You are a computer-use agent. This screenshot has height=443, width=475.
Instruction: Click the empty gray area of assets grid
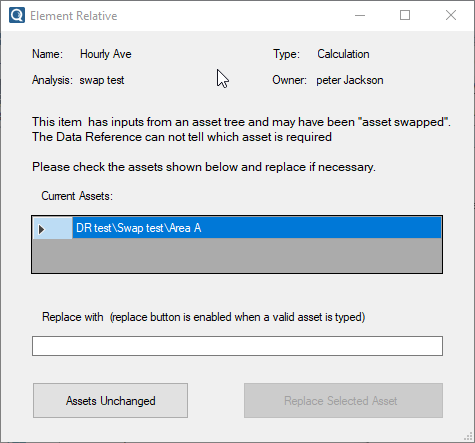[x=237, y=256]
